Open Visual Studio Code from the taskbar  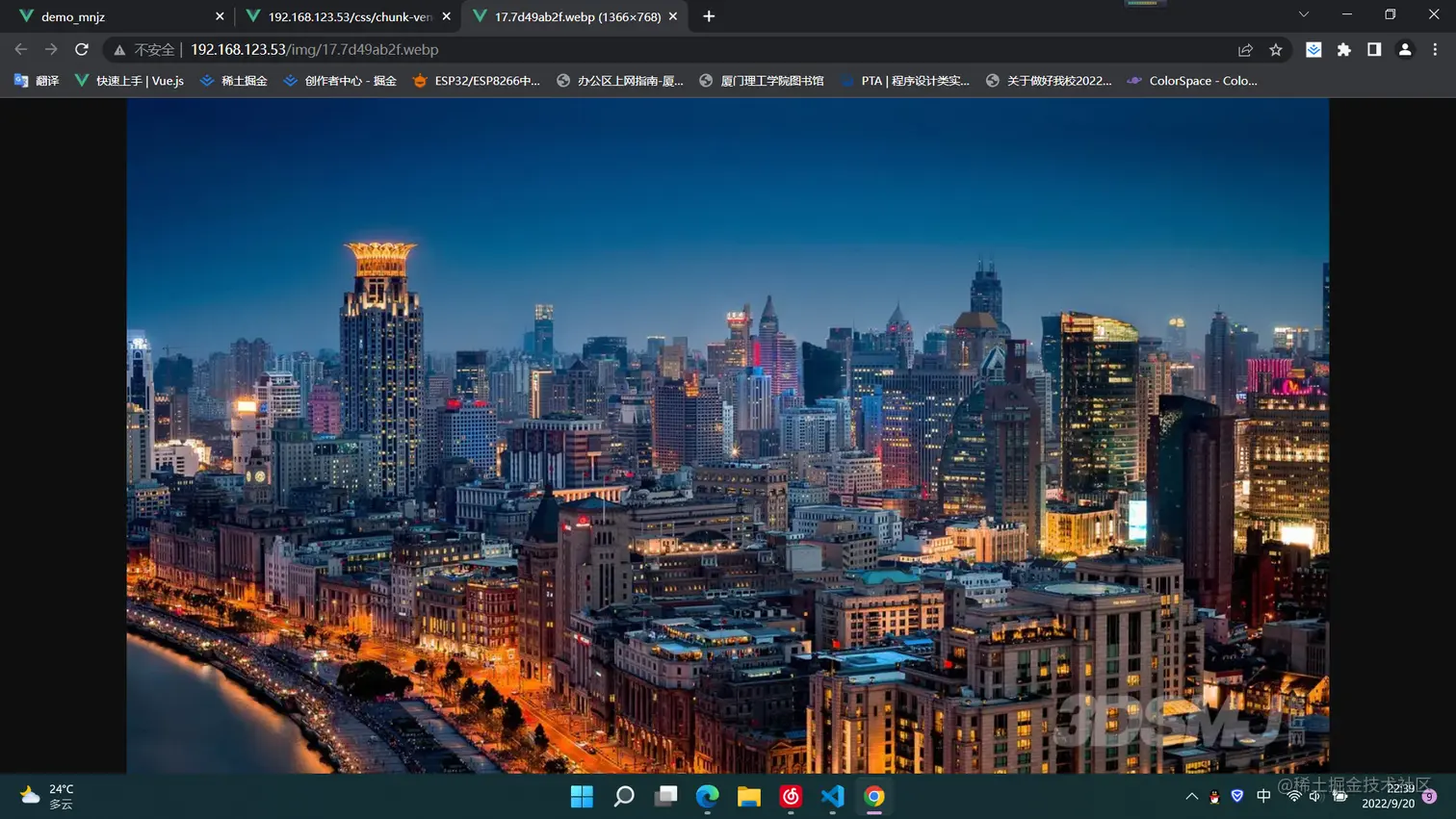coord(833,796)
